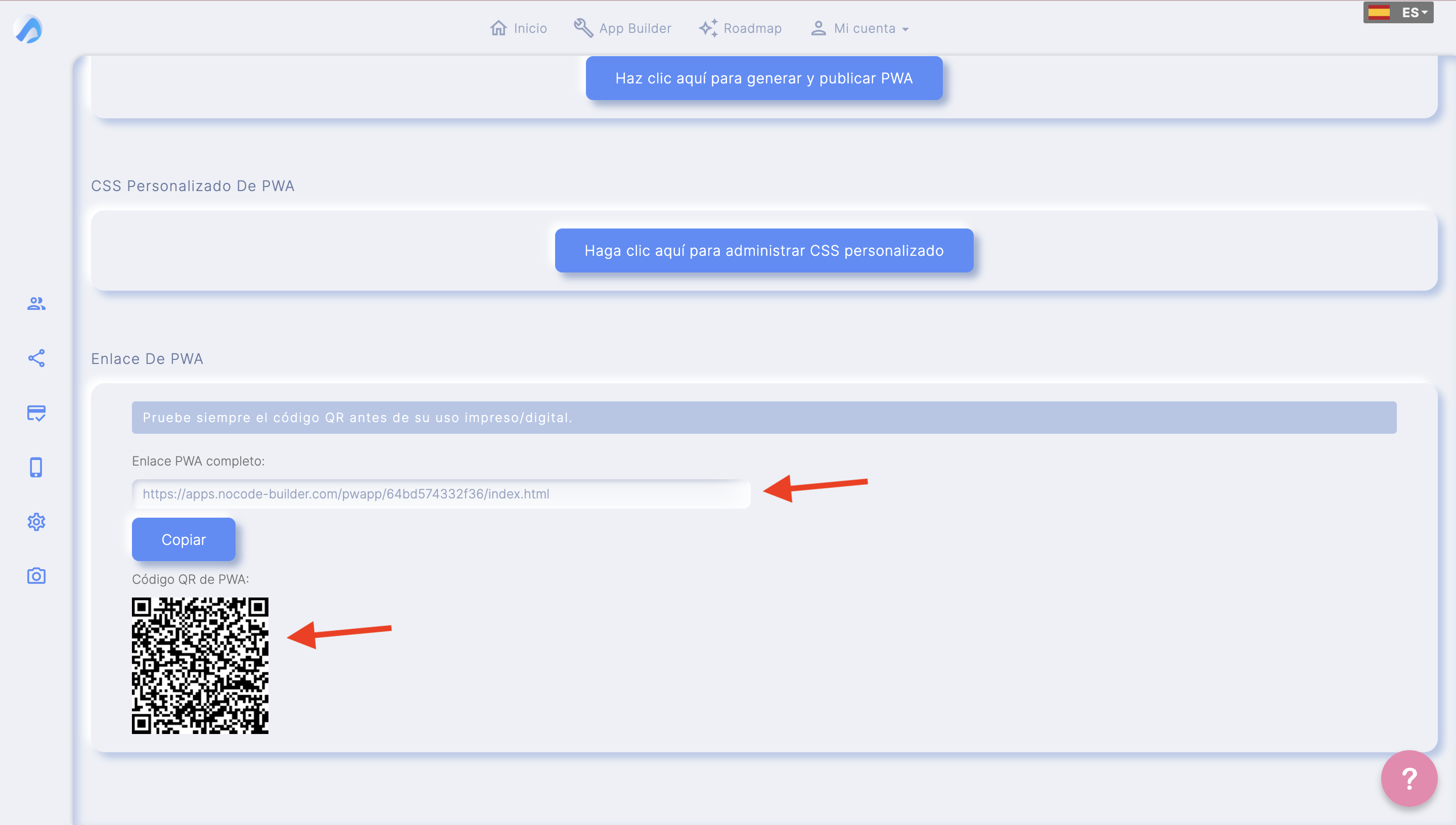Click the Copiar button
The height and width of the screenshot is (825, 1456).
click(184, 539)
